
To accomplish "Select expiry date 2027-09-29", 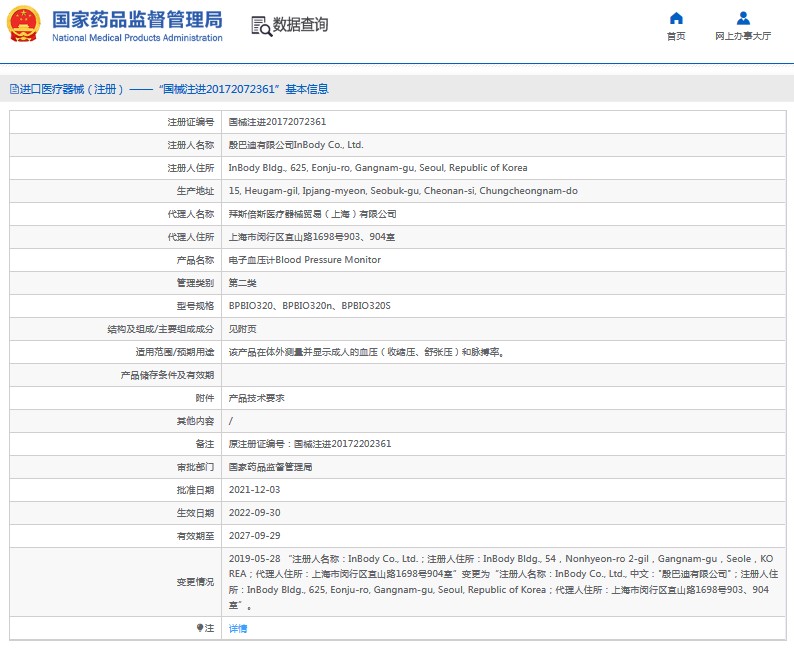I will [x=255, y=536].
